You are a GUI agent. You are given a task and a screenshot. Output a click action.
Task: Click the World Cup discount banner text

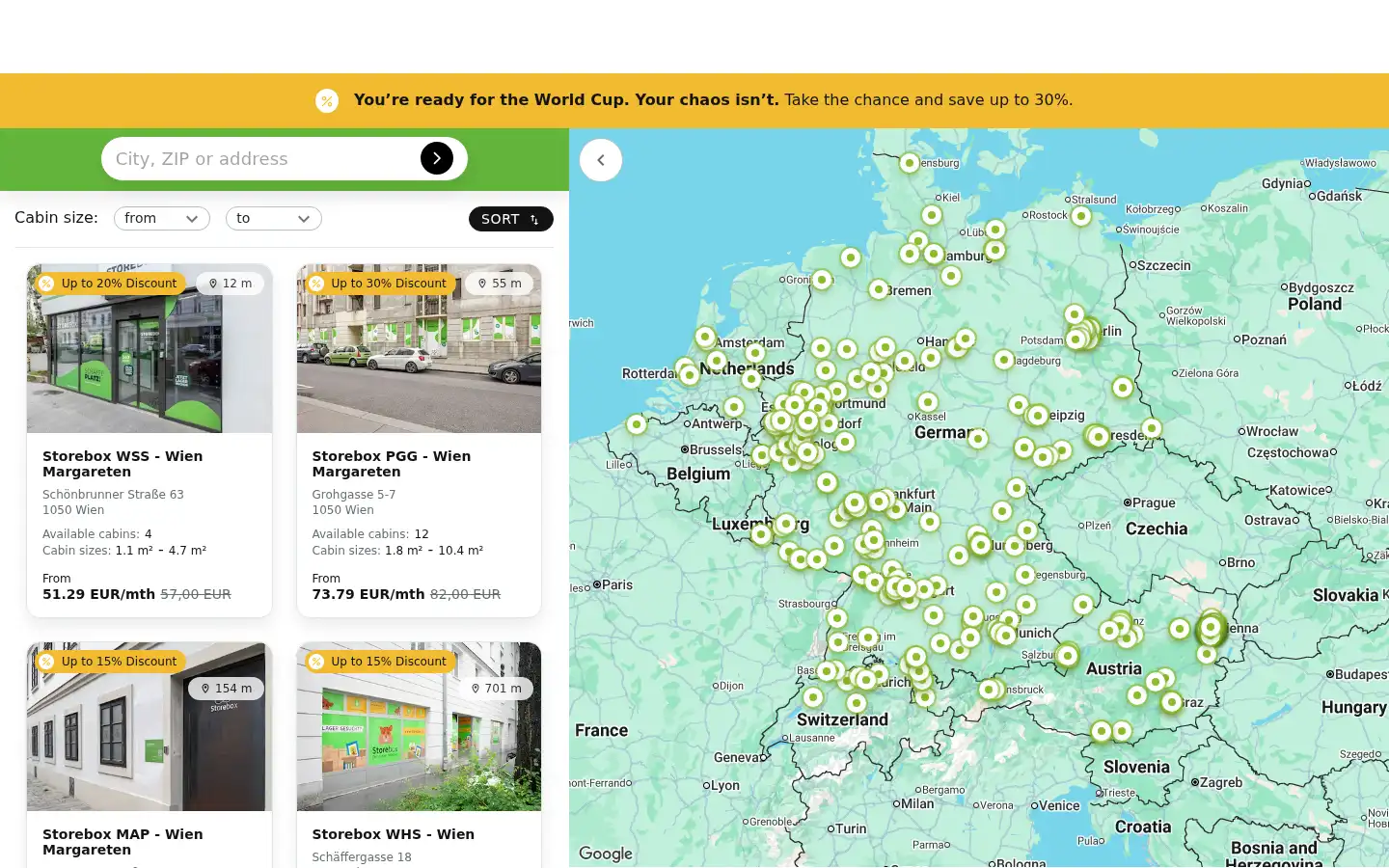(713, 100)
